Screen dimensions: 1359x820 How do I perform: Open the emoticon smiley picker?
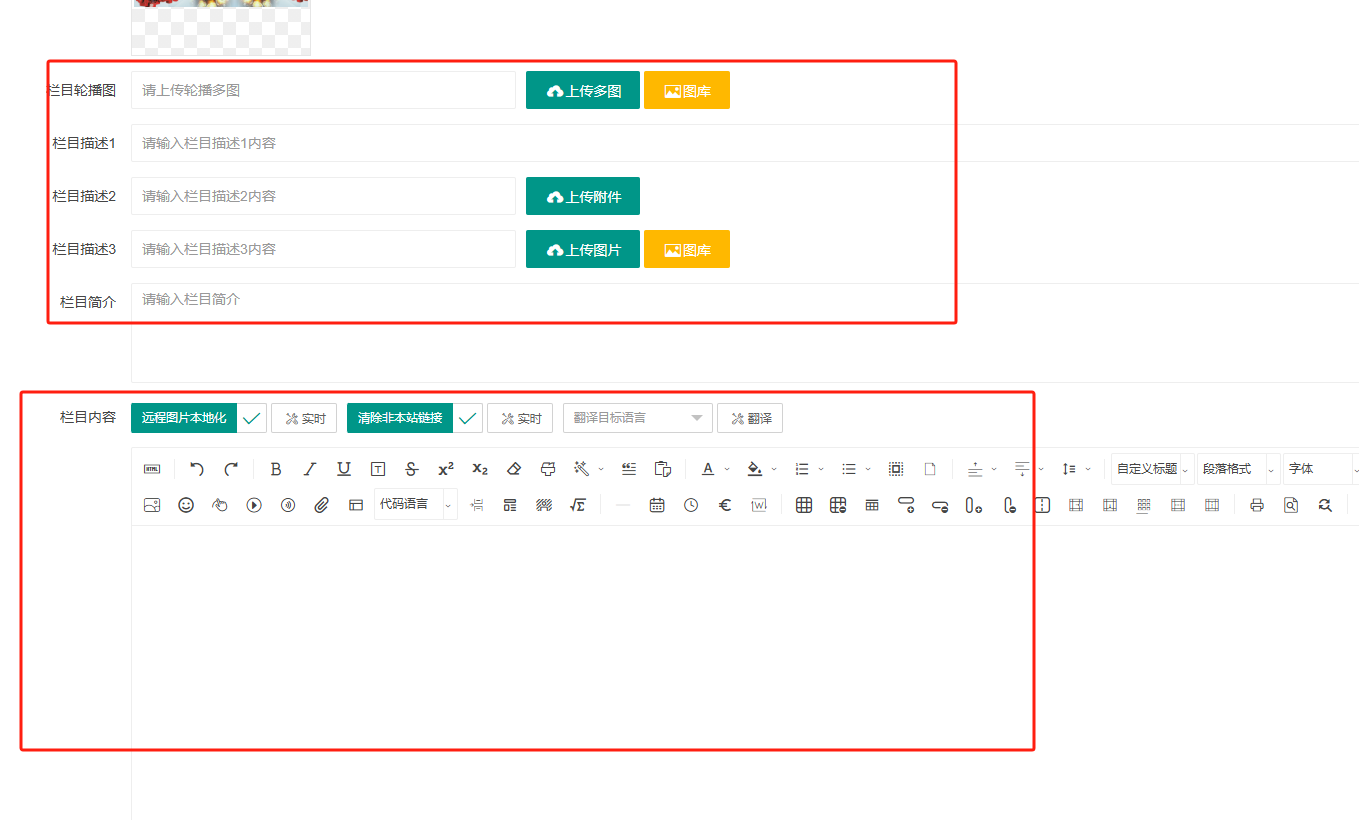pyautogui.click(x=186, y=505)
